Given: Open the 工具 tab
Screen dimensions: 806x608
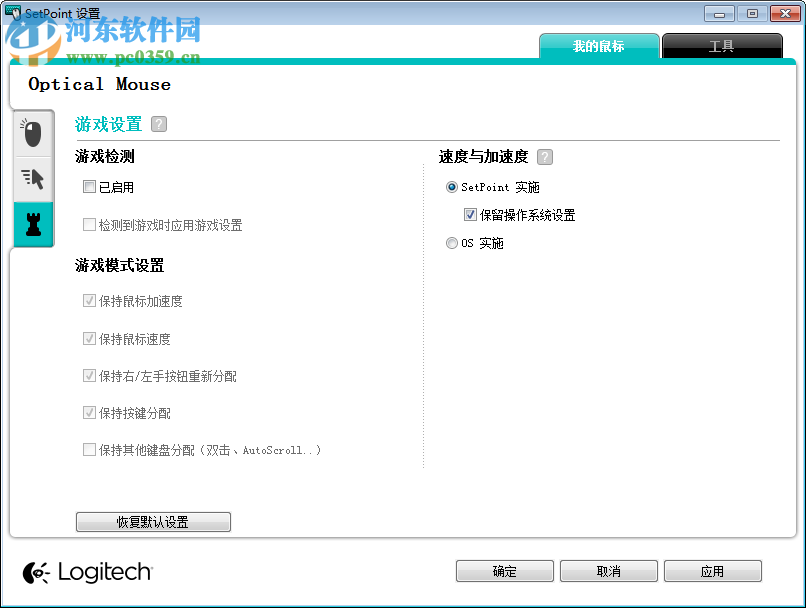Looking at the screenshot, I should pyautogui.click(x=722, y=45).
